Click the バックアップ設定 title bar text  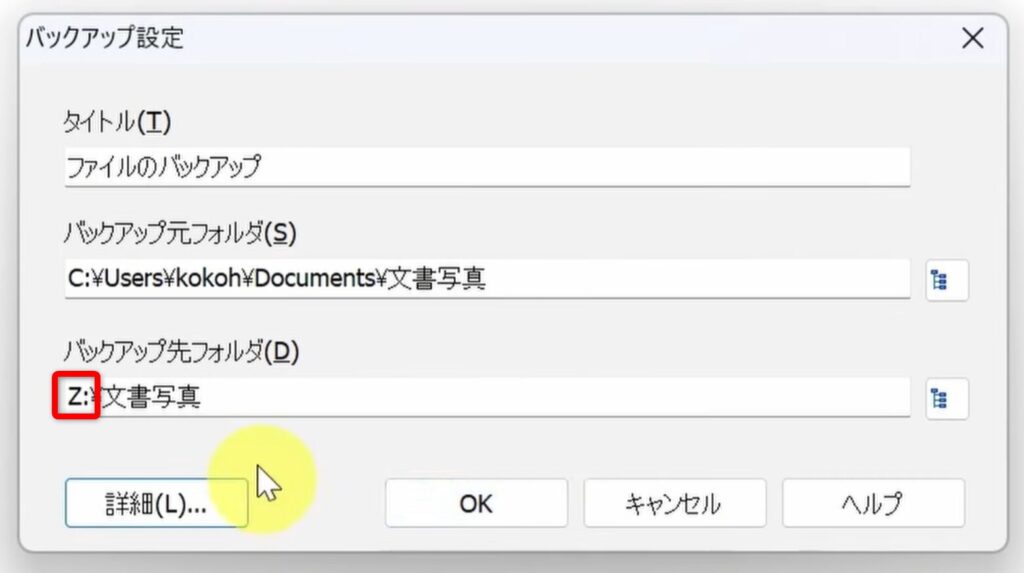104,39
